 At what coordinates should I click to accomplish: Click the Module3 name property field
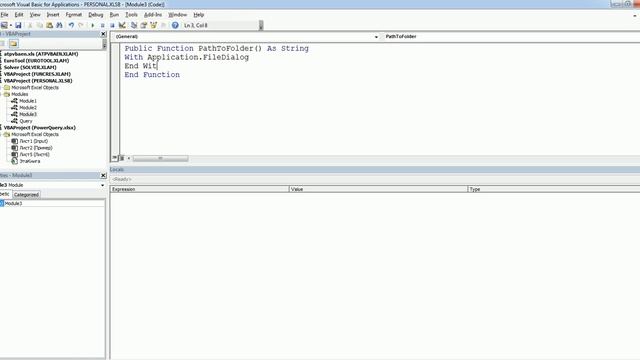(54, 203)
